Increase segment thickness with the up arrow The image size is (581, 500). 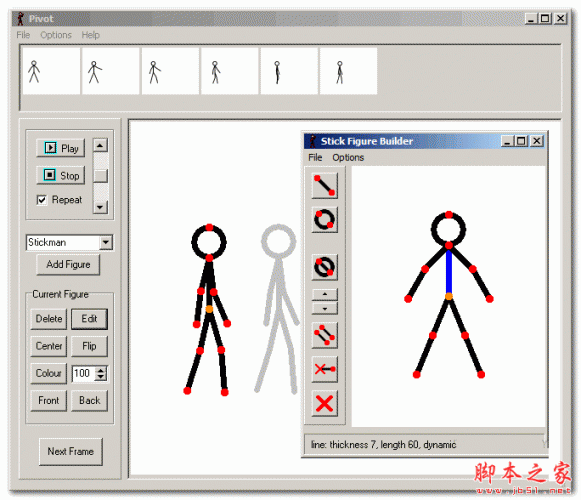(x=325, y=295)
